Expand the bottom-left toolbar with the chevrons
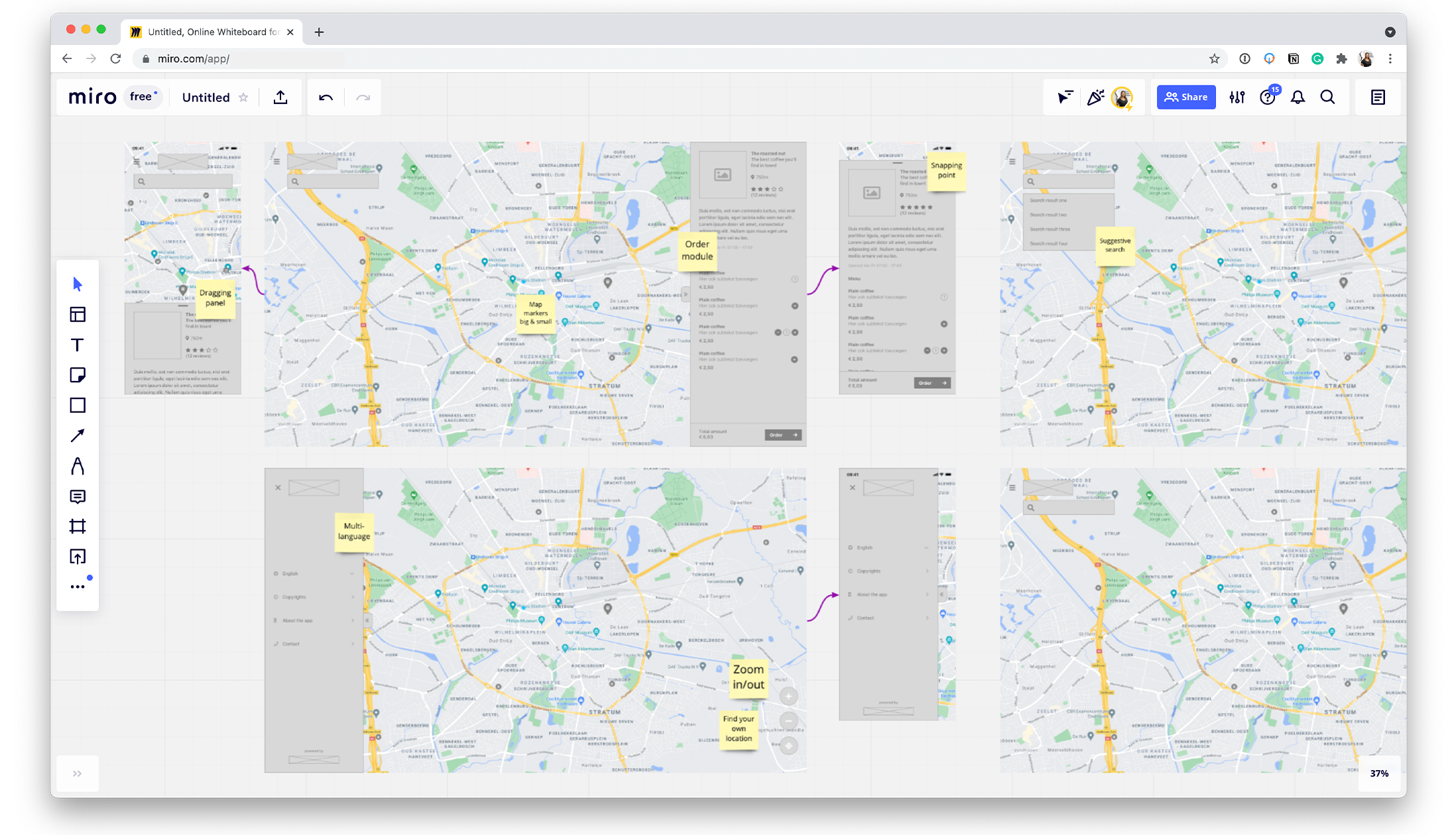Screen dimensions: 1456x835 78,773
